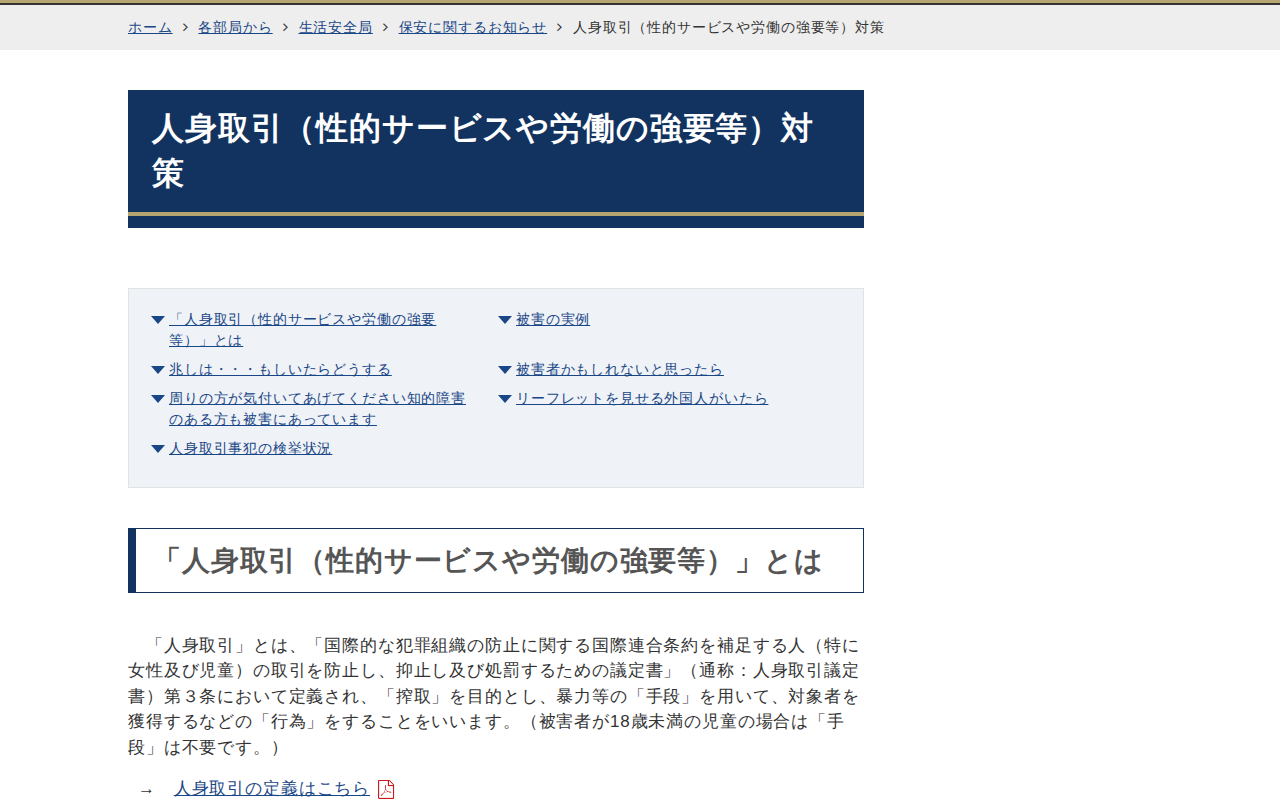
Task: Click the triangle marker beside 被害の実例
Action: (505, 320)
